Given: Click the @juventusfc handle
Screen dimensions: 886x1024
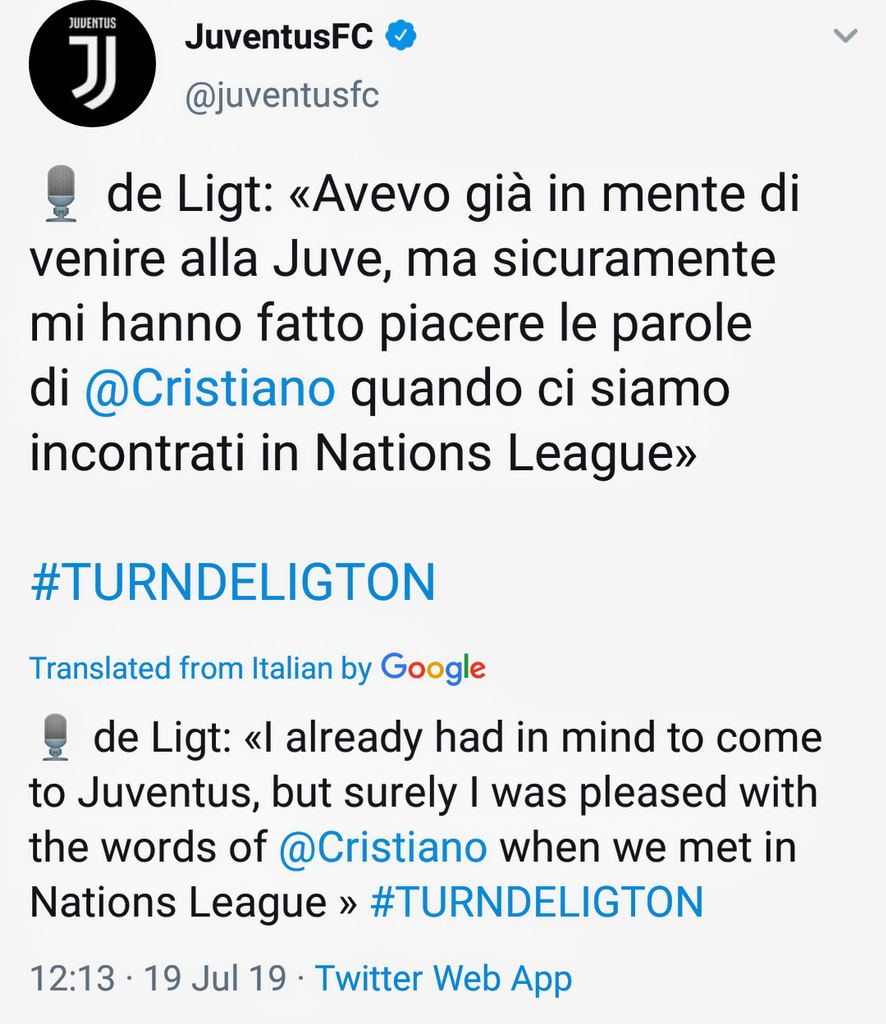Looking at the screenshot, I should point(282,96).
